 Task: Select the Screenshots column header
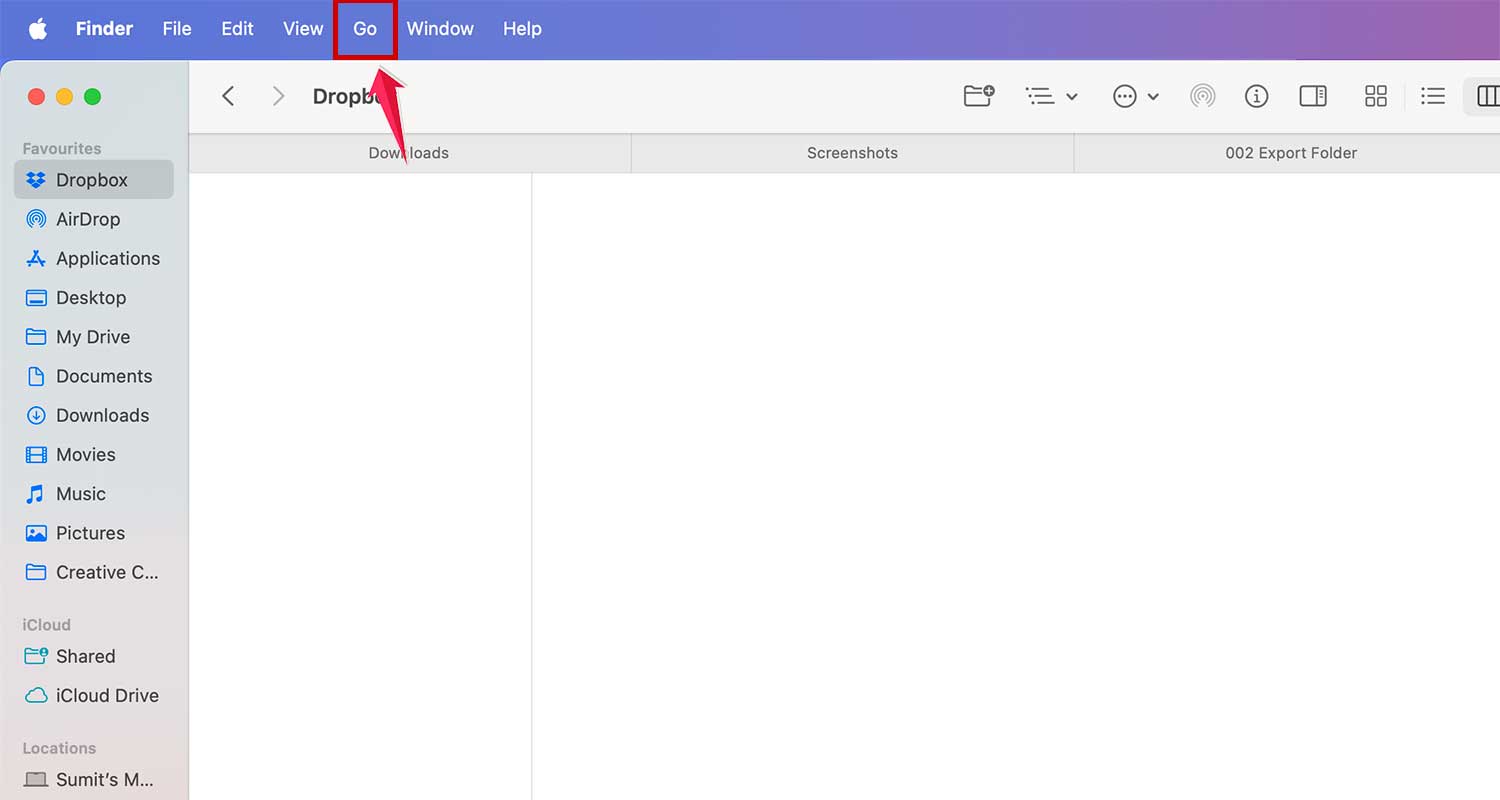pos(852,152)
